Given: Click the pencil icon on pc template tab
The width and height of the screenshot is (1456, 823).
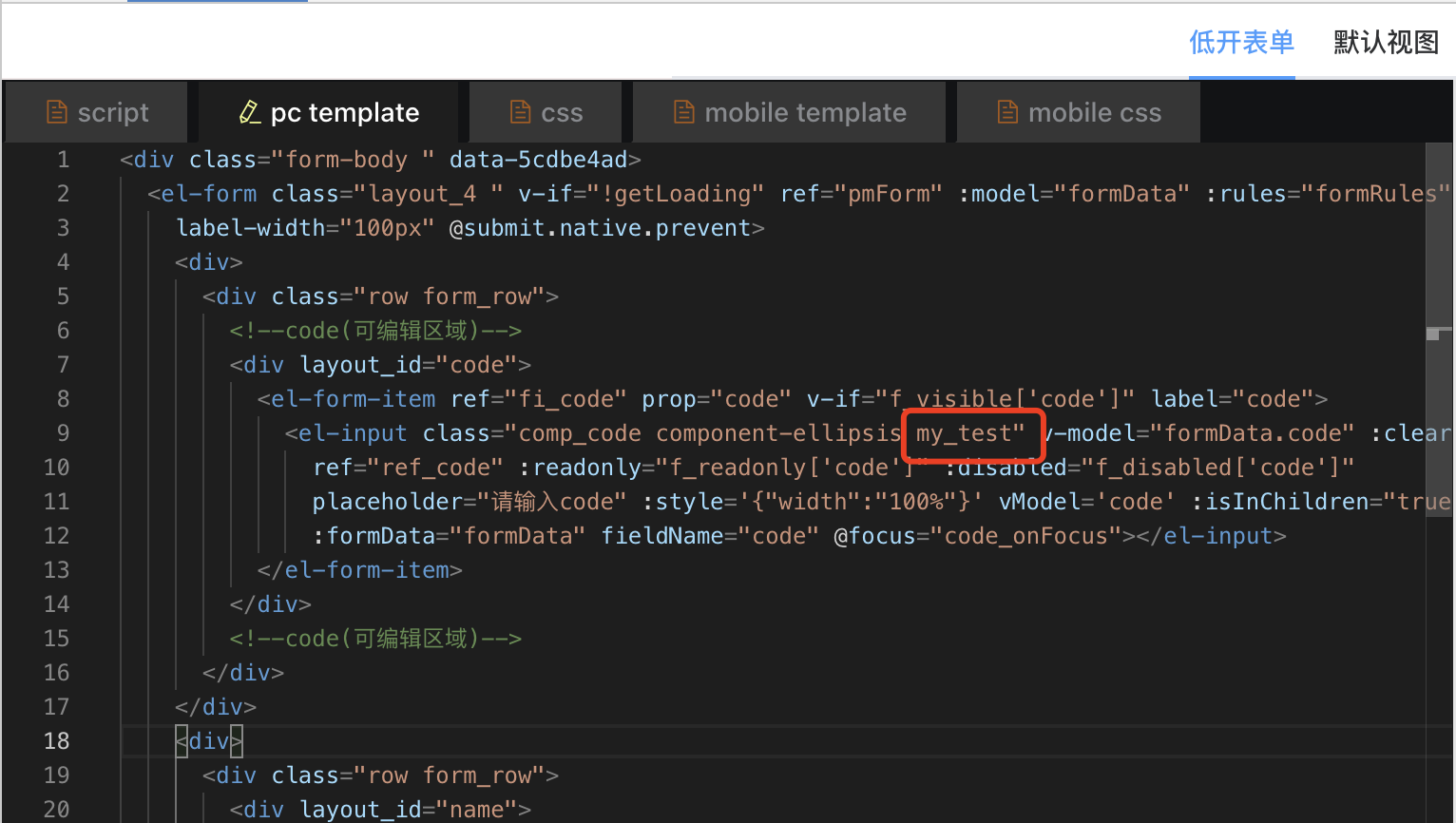Looking at the screenshot, I should click(x=249, y=112).
